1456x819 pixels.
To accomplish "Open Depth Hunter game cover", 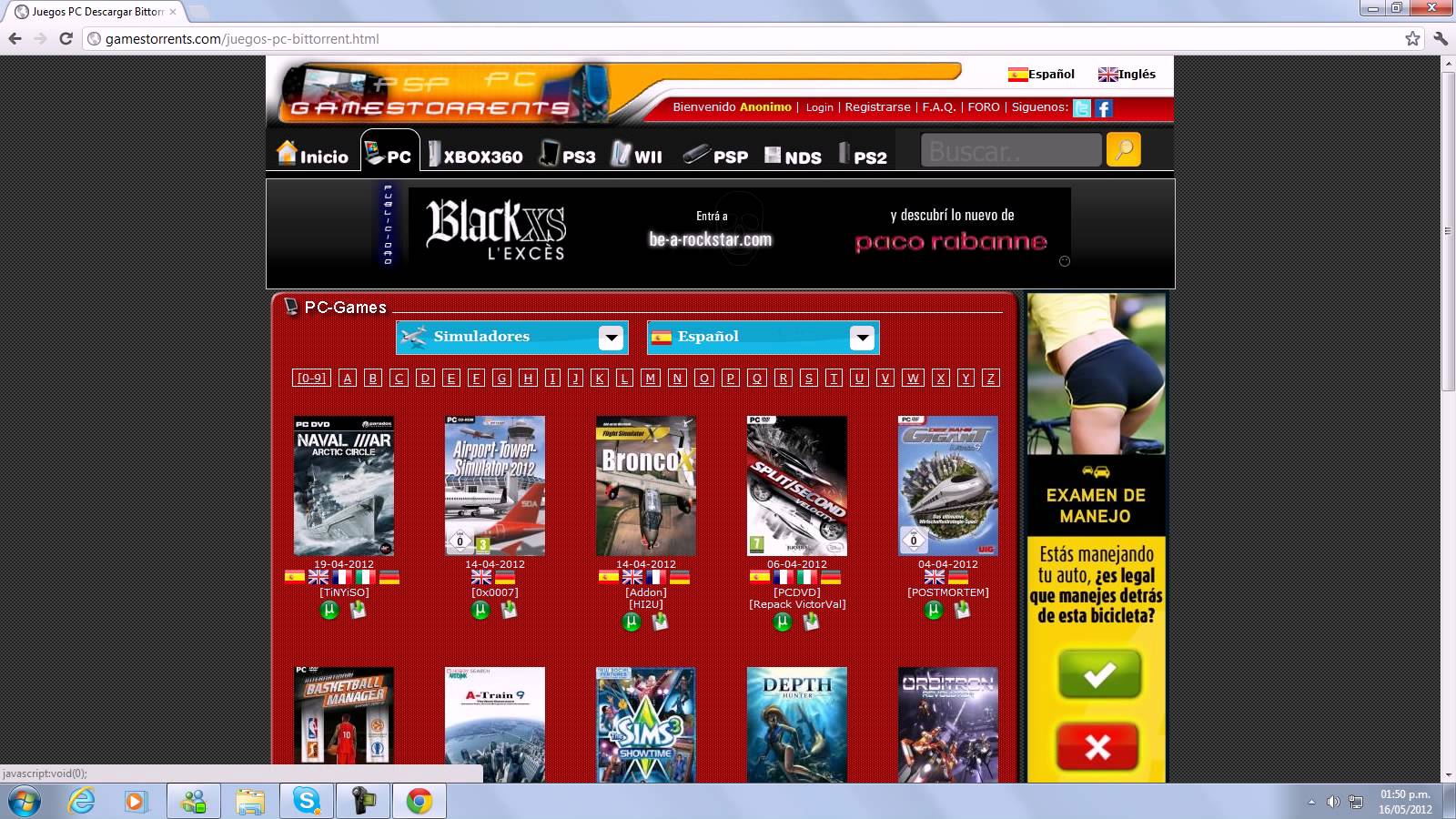I will [x=797, y=724].
